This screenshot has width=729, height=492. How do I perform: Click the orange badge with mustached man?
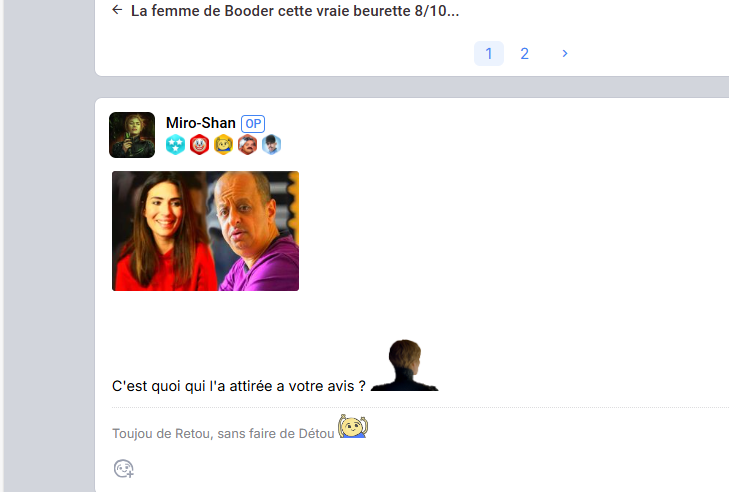point(247,145)
